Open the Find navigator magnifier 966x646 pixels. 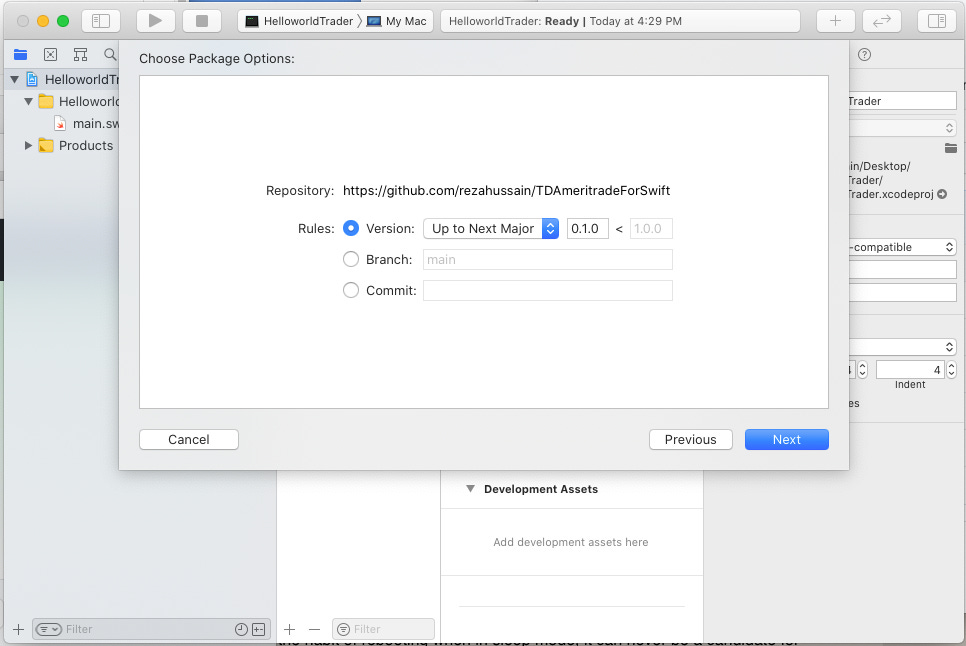tap(110, 54)
